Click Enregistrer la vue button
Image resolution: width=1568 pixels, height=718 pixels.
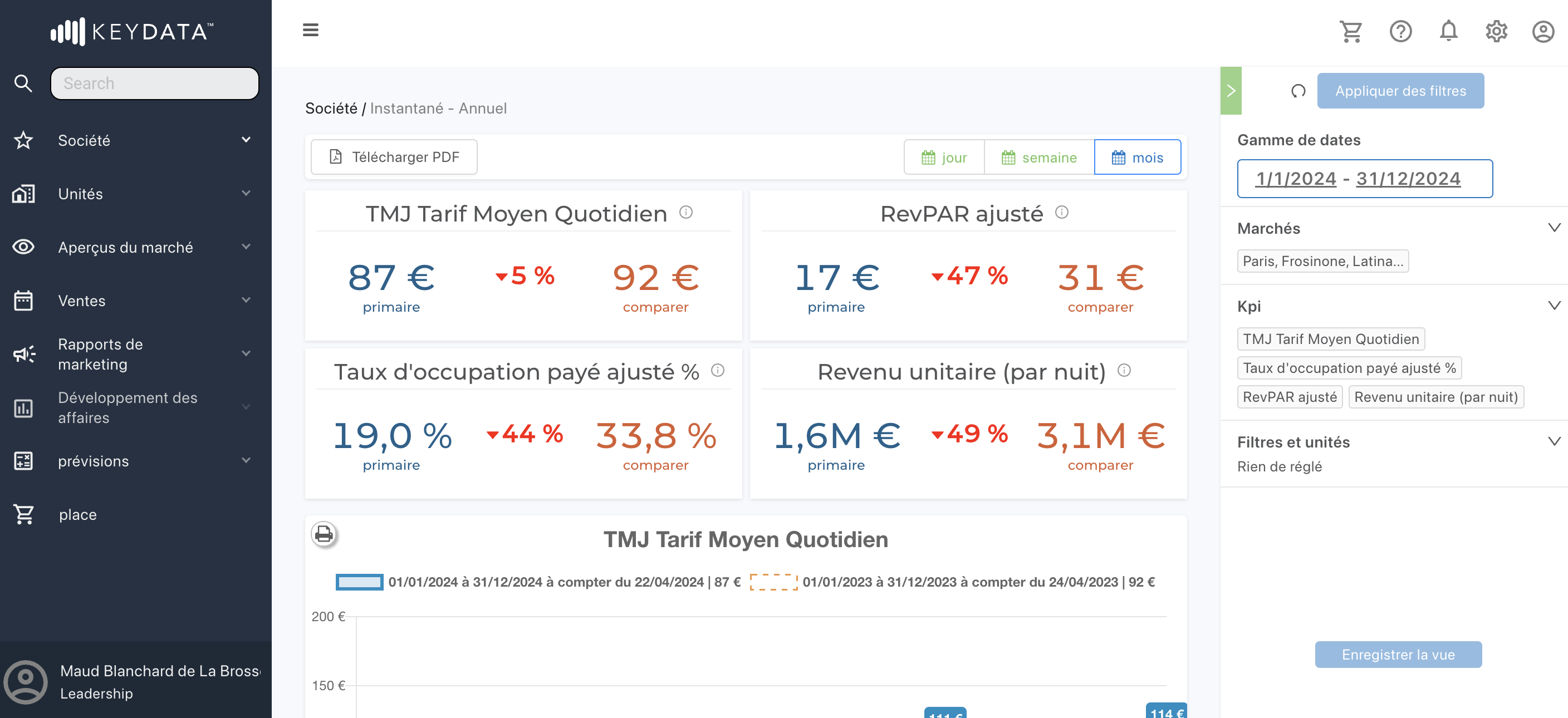click(1398, 655)
